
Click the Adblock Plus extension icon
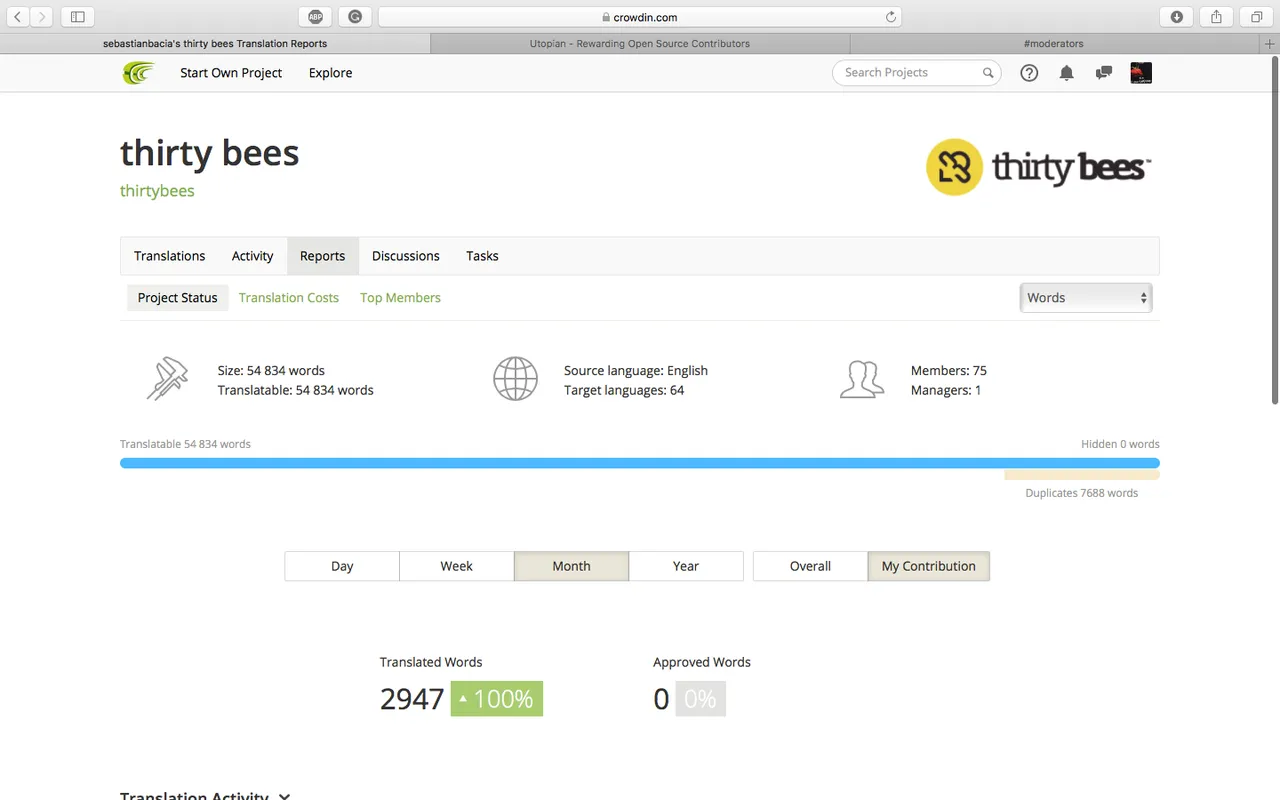click(x=315, y=16)
